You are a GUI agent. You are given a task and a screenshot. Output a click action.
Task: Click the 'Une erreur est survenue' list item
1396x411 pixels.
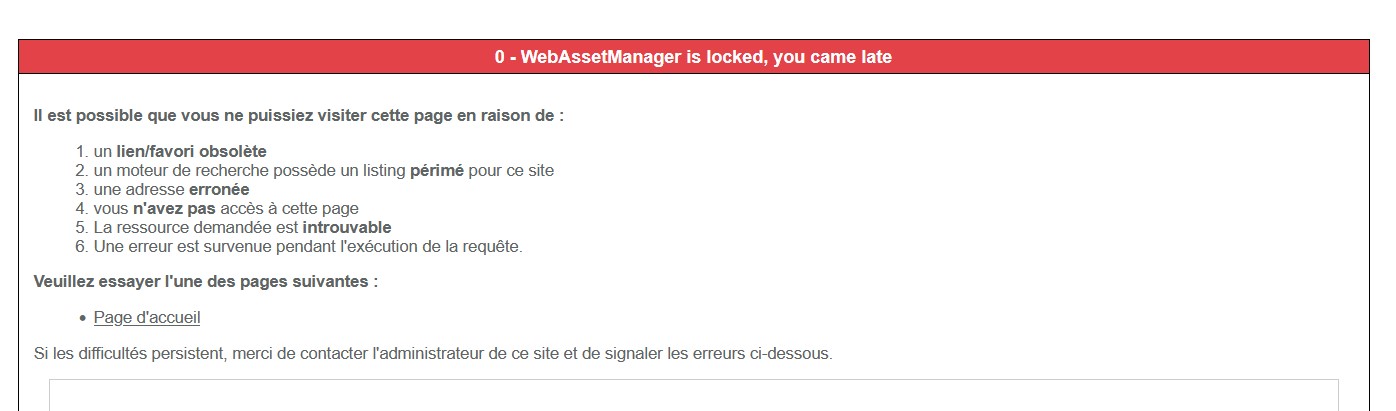[x=308, y=247]
